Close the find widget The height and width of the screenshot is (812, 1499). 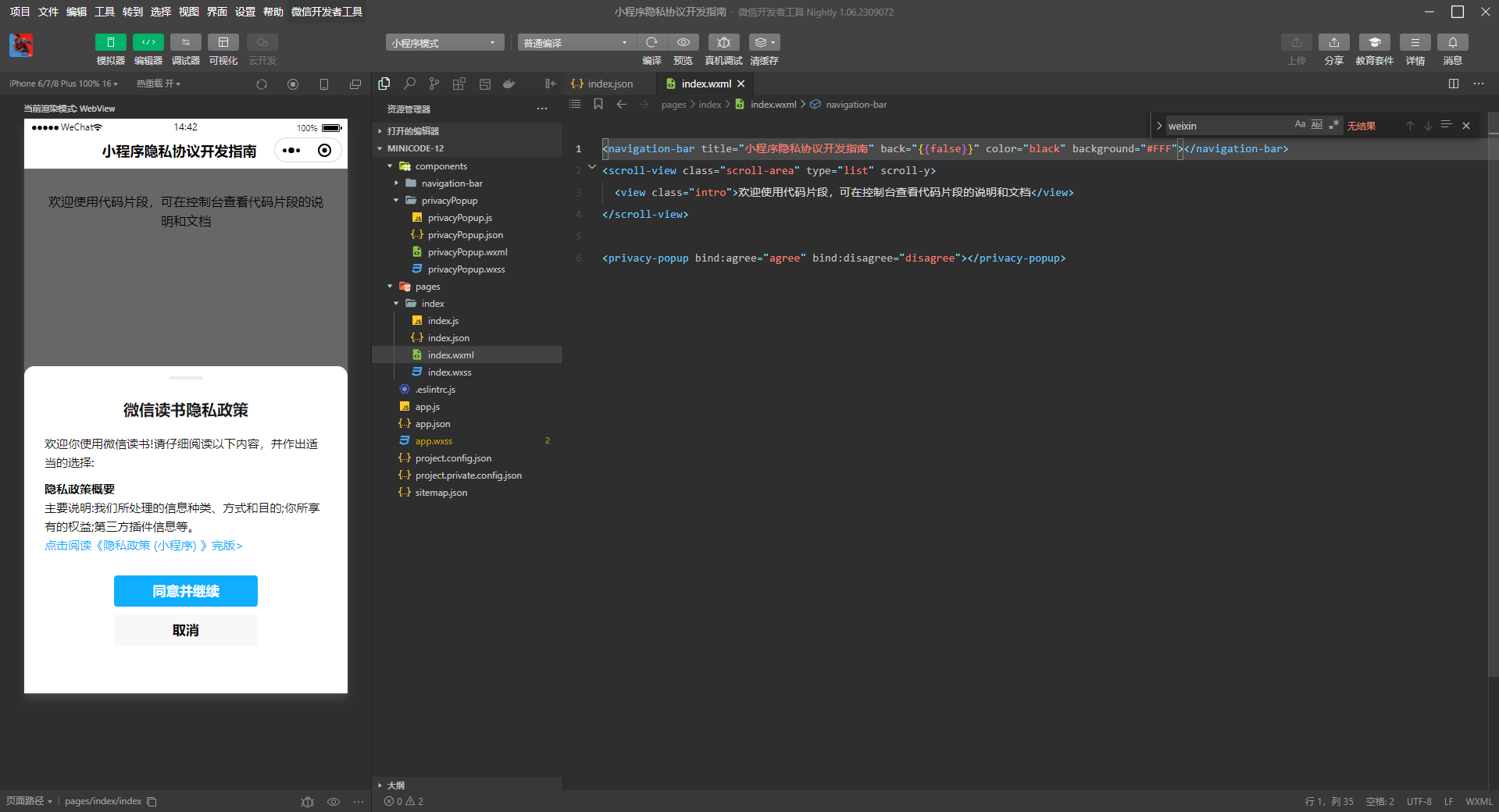click(1466, 126)
